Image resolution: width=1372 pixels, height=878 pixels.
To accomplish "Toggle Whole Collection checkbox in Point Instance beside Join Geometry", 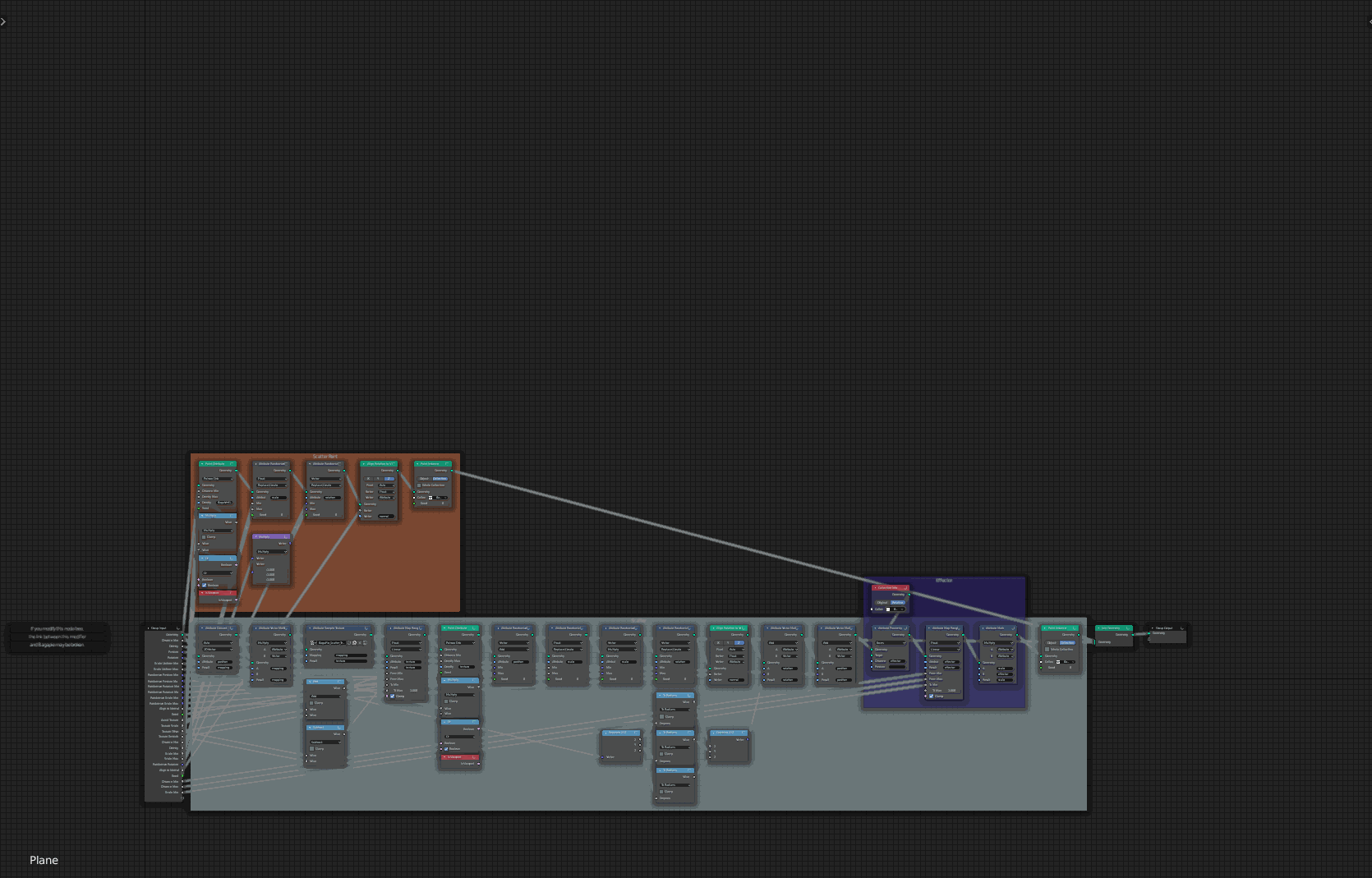I will [1047, 649].
